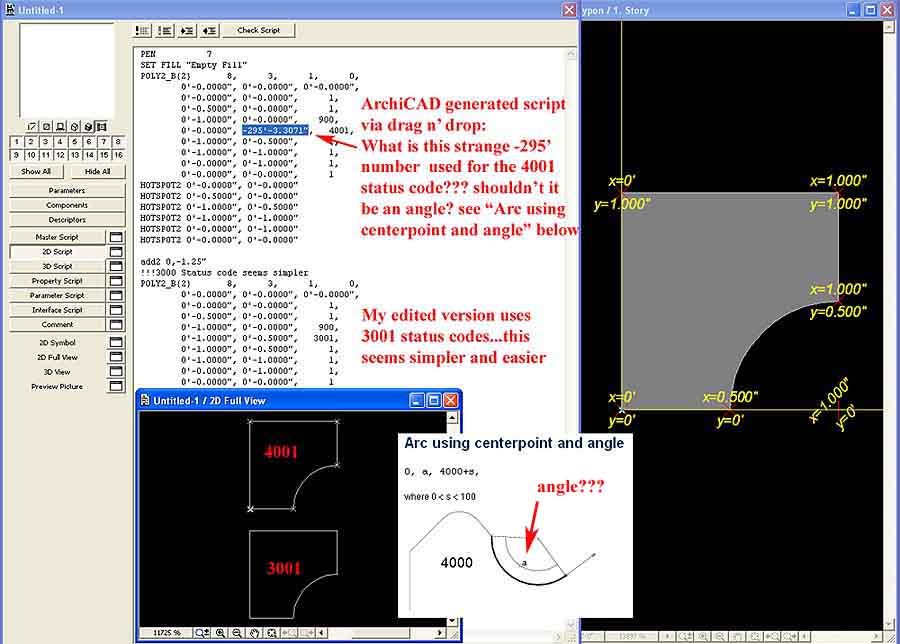Open 3D Script in separate window icon
900x644 pixels.
click(x=116, y=266)
